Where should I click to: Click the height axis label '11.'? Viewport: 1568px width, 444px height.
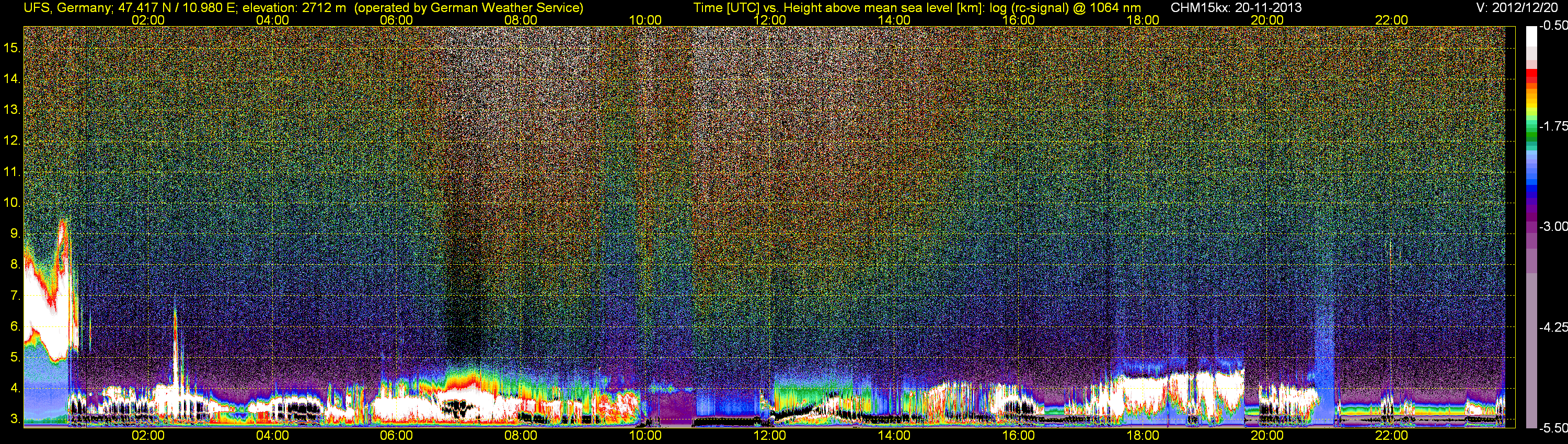tap(12, 171)
